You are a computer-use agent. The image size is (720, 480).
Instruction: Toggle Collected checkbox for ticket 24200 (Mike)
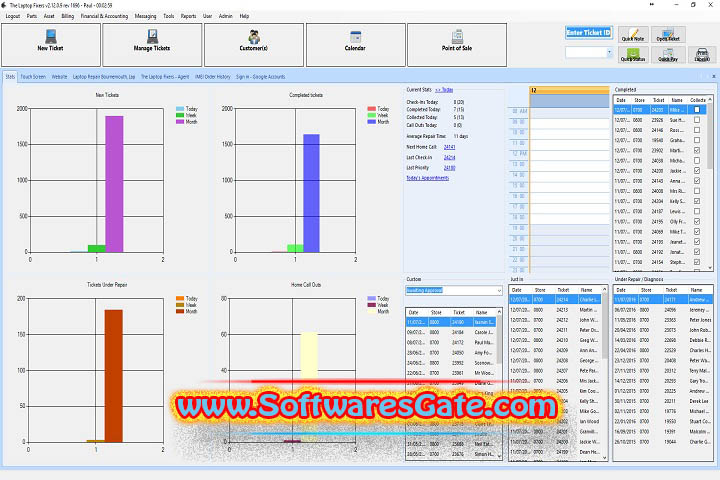[x=697, y=110]
